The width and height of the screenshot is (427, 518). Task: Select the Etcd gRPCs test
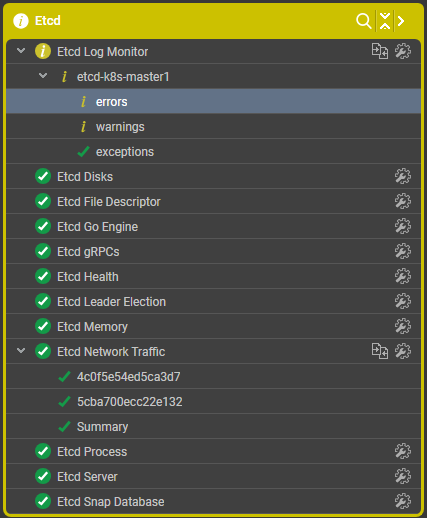(213, 252)
